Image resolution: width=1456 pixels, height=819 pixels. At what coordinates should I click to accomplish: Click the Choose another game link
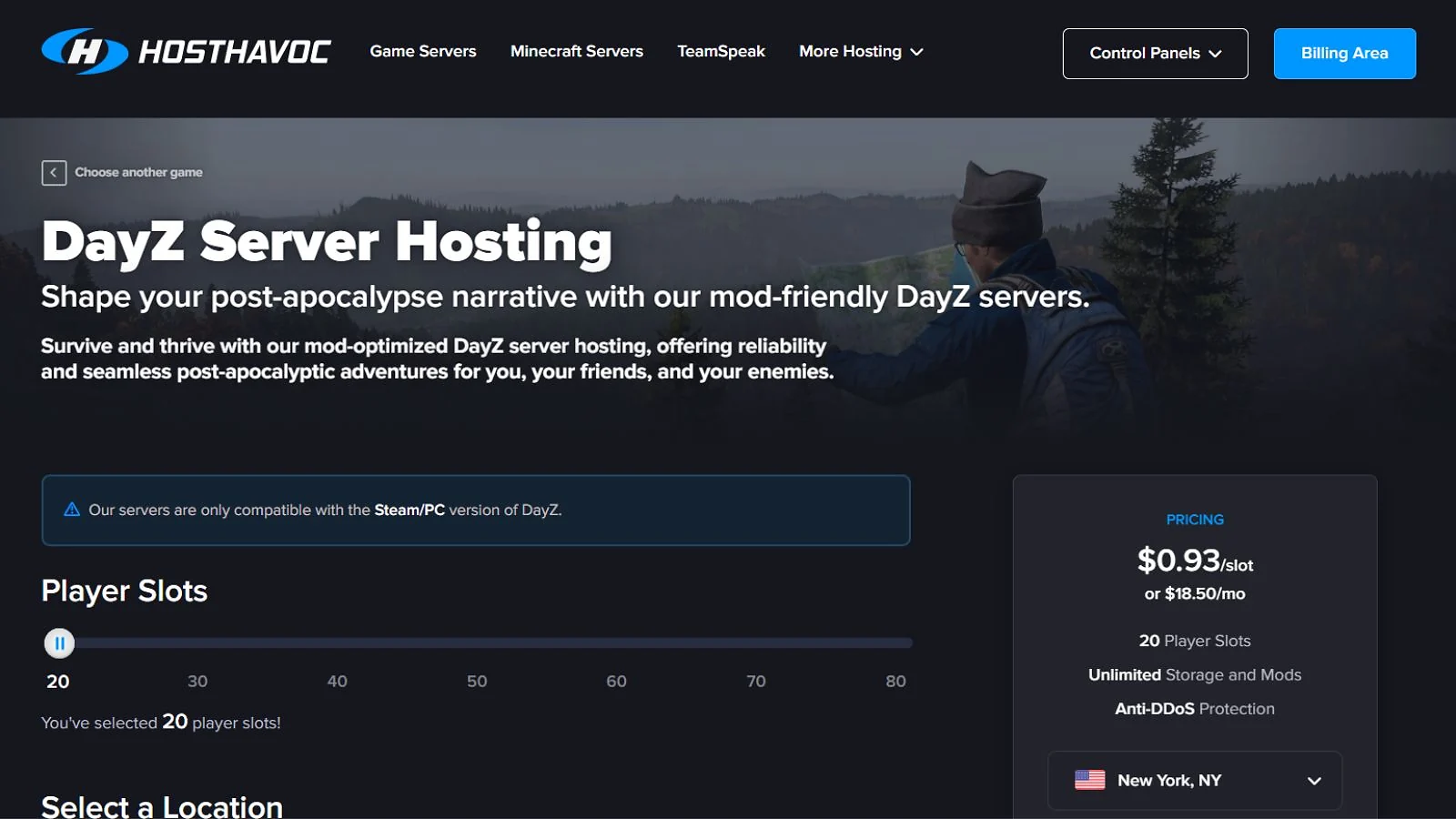point(138,172)
